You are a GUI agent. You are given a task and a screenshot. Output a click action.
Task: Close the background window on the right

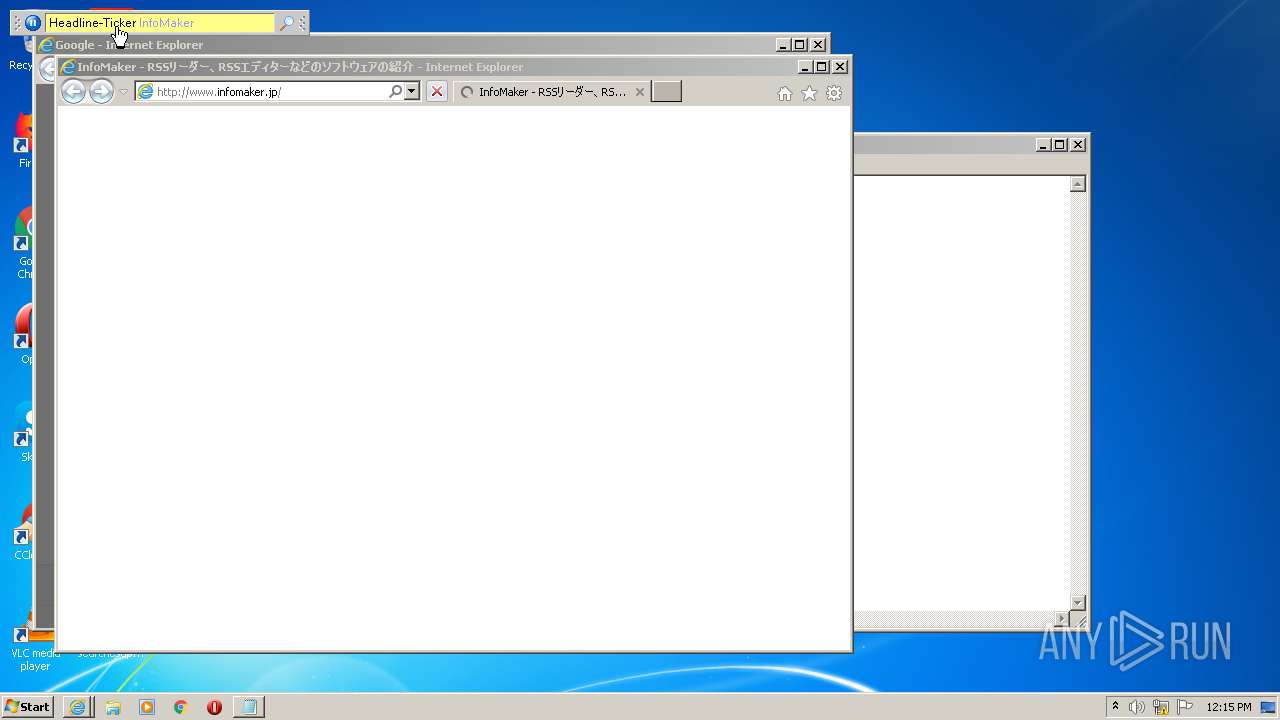click(x=1078, y=145)
